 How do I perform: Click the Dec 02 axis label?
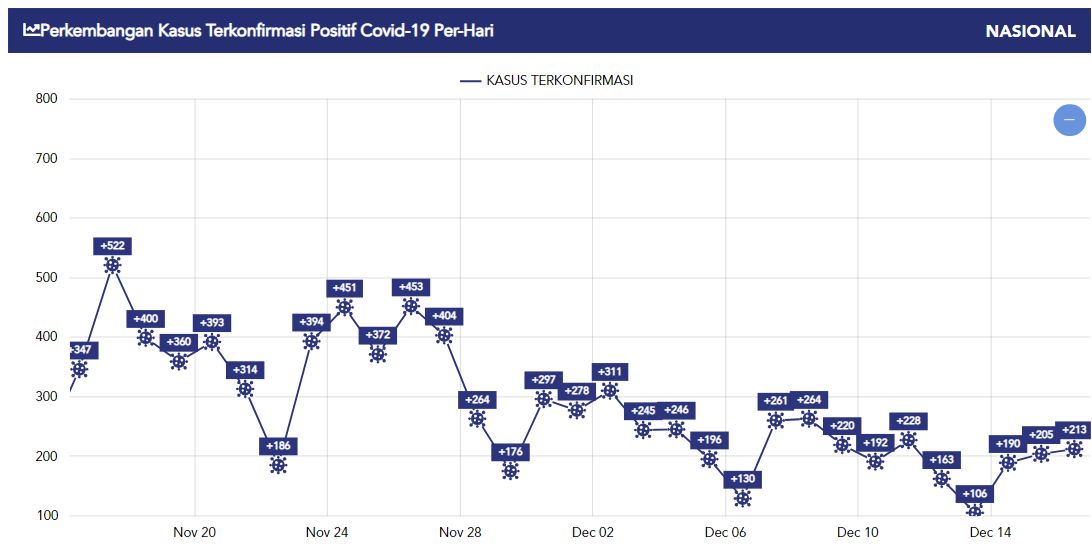(593, 533)
